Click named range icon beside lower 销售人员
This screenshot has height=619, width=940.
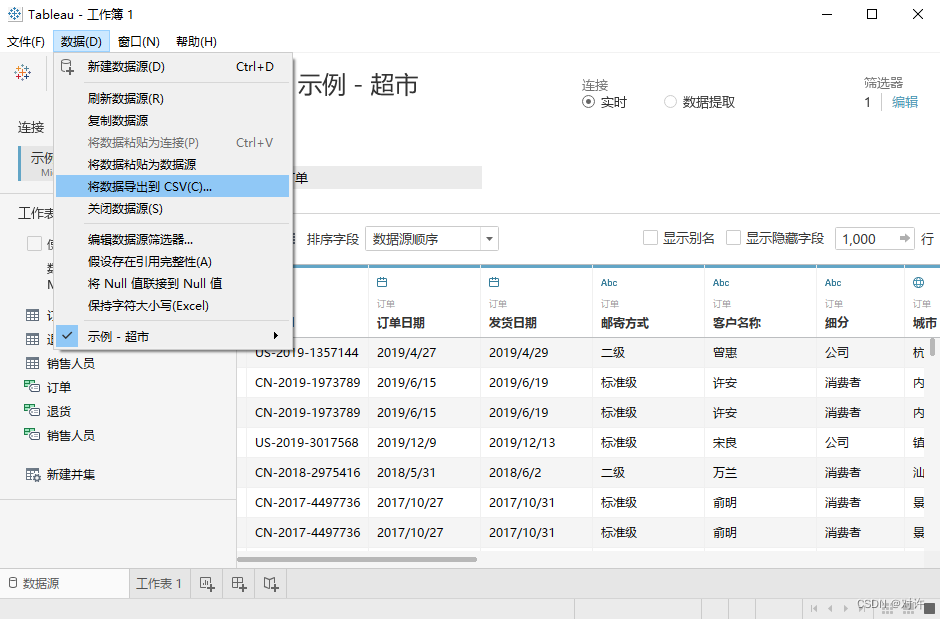tap(32, 434)
